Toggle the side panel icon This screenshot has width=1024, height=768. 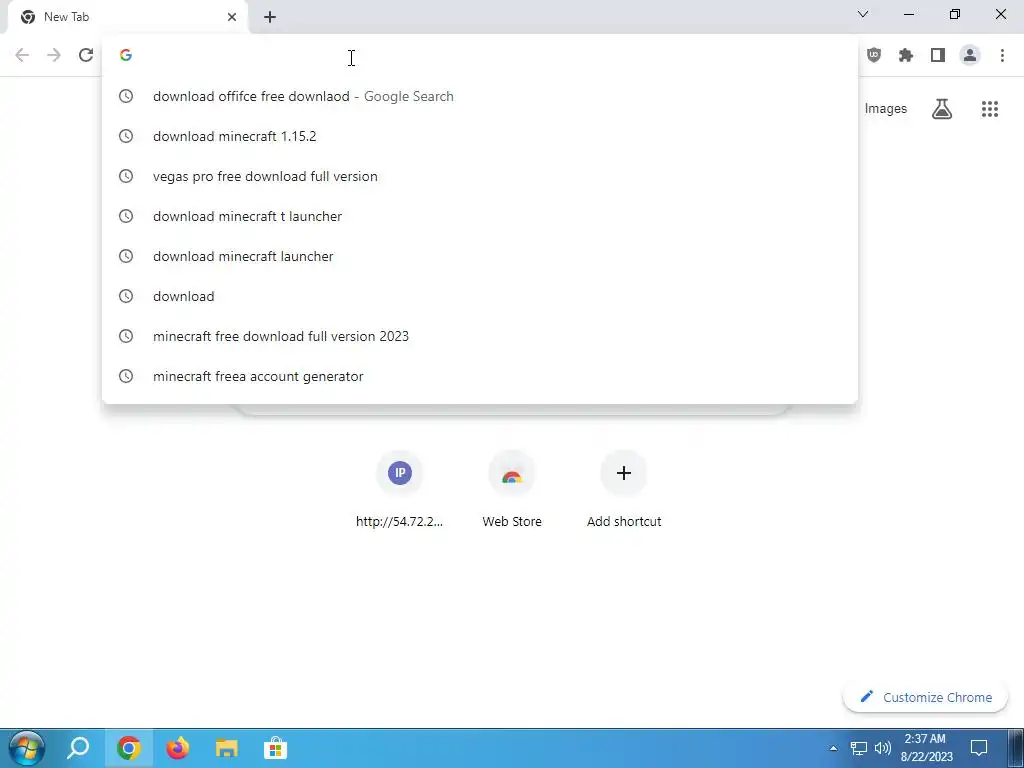point(938,56)
